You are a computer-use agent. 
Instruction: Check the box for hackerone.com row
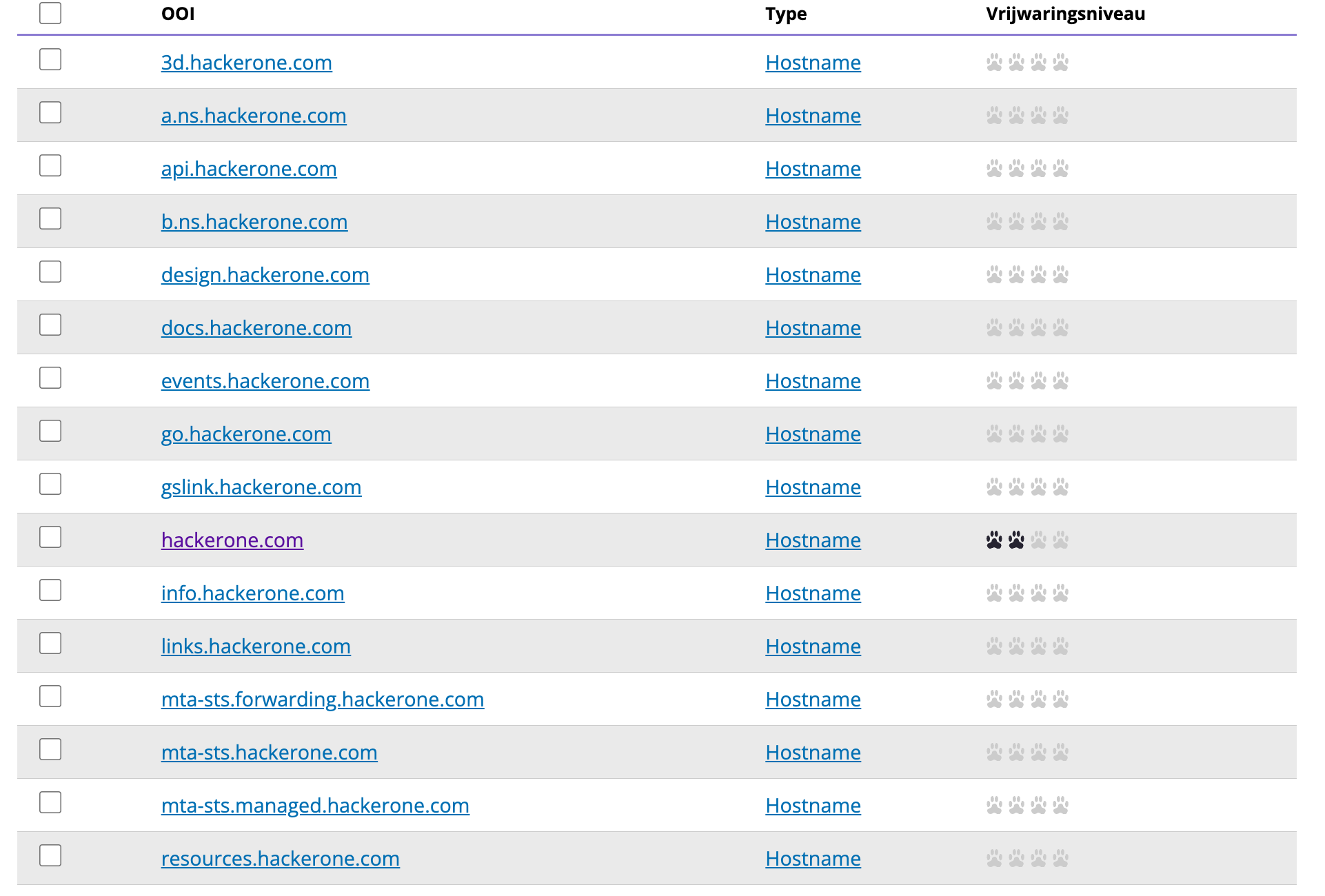pyautogui.click(x=50, y=537)
